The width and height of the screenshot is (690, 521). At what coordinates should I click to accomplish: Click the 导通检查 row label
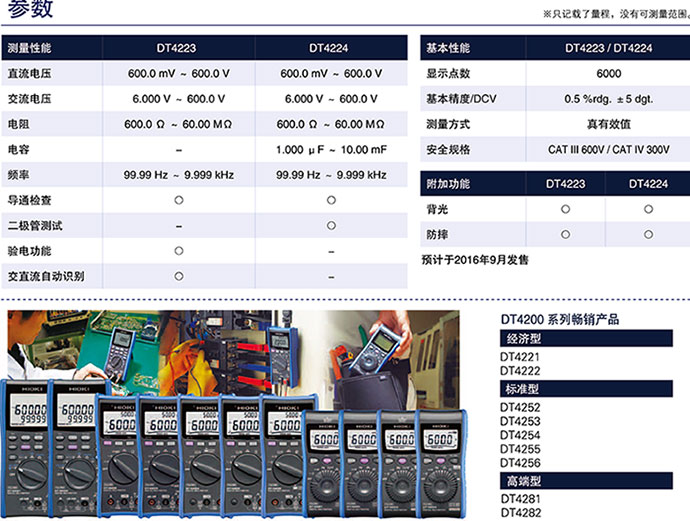click(29, 200)
